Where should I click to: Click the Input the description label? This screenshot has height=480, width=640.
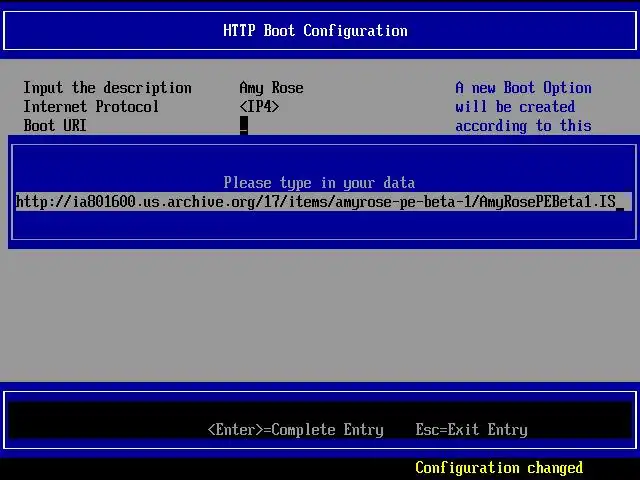coord(107,88)
